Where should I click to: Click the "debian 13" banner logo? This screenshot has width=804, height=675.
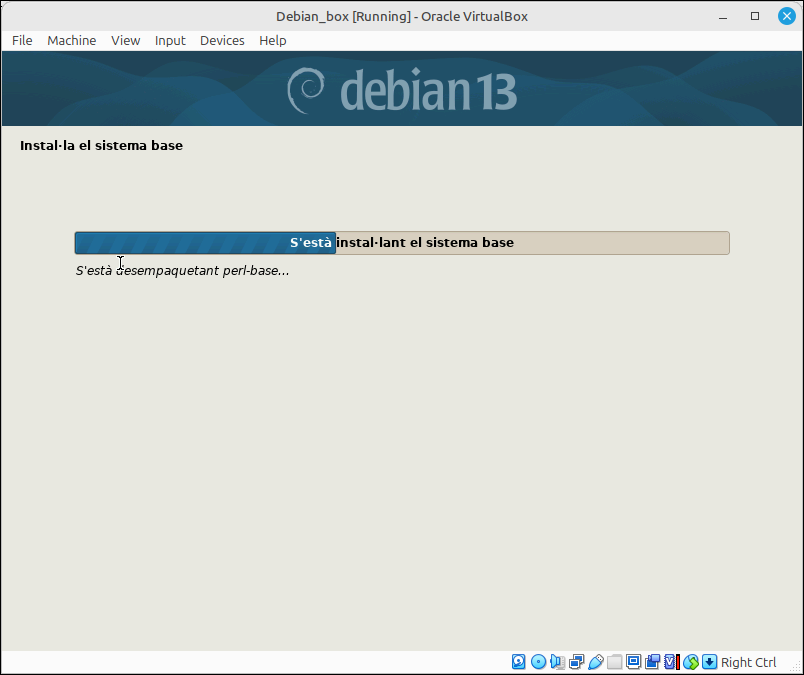point(402,90)
